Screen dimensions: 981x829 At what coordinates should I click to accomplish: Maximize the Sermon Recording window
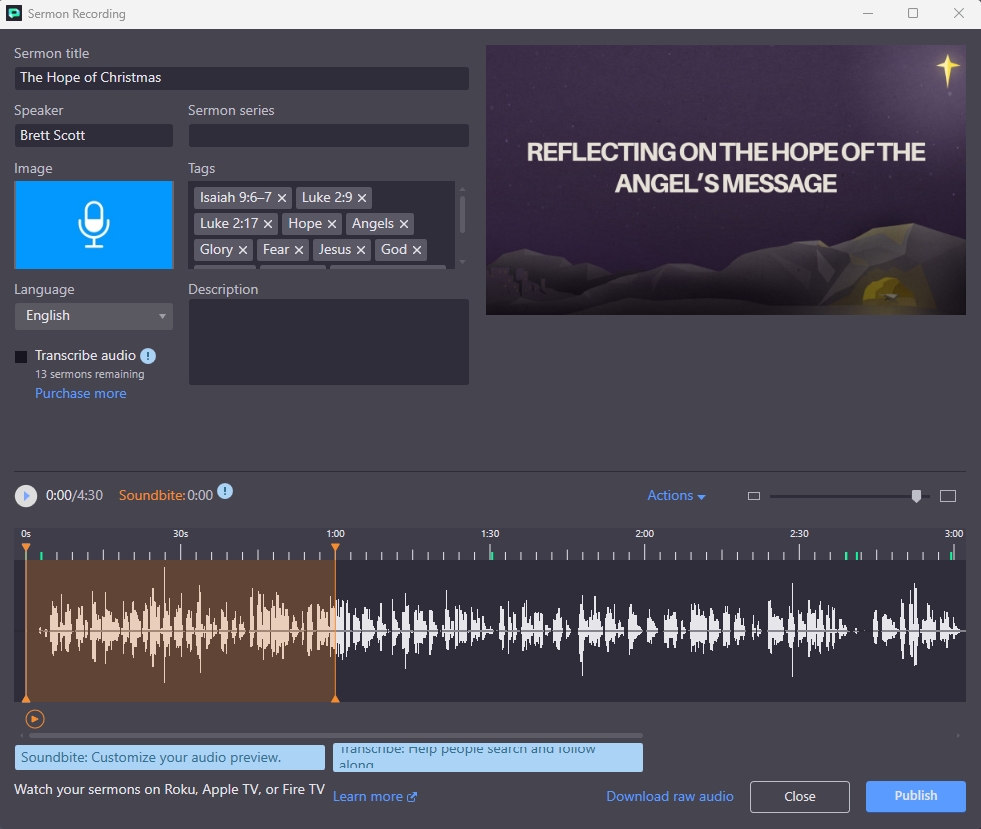pos(913,13)
